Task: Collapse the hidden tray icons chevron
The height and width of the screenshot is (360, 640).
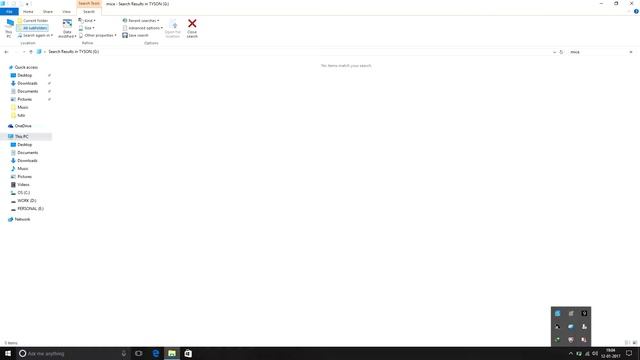Action: 571,353
